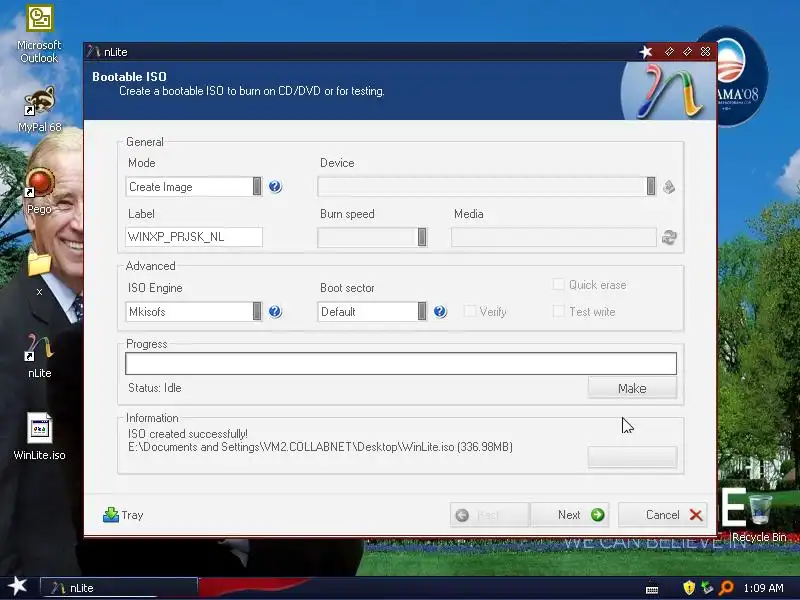Image resolution: width=800 pixels, height=600 pixels.
Task: Click the 'Status: Idle' text
Action: 155,388
